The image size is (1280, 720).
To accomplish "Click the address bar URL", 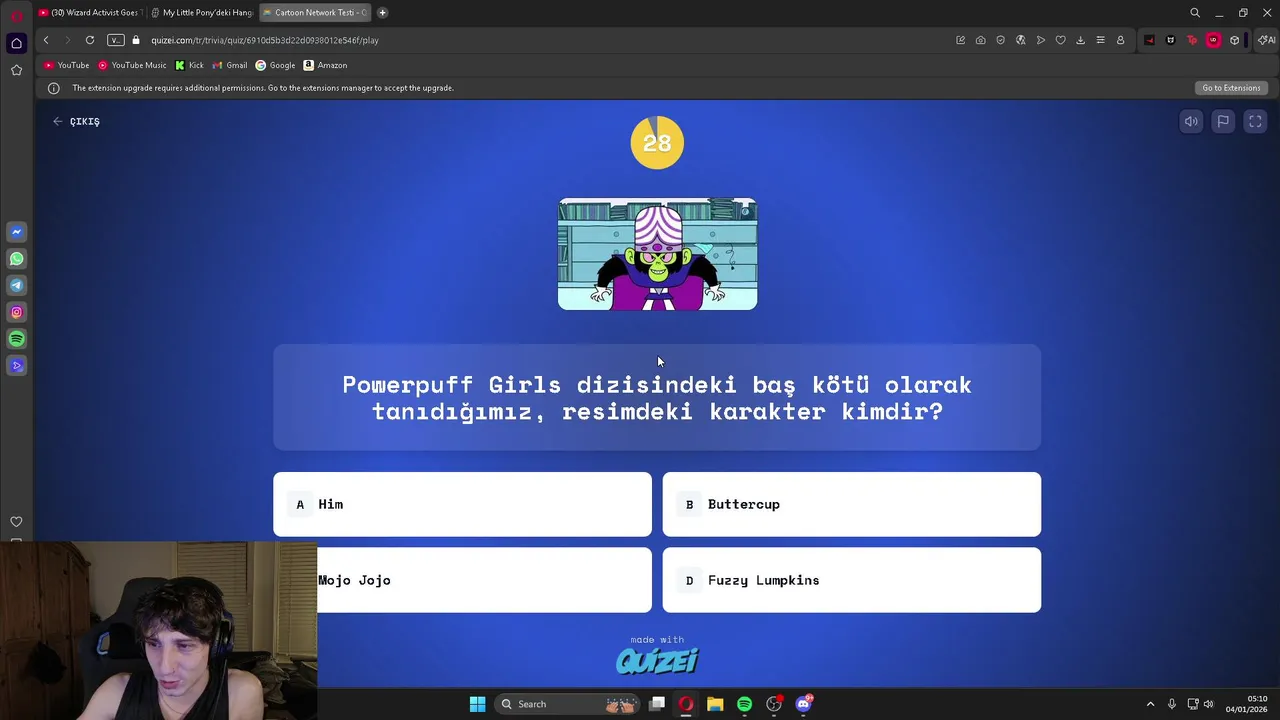I will [x=265, y=40].
